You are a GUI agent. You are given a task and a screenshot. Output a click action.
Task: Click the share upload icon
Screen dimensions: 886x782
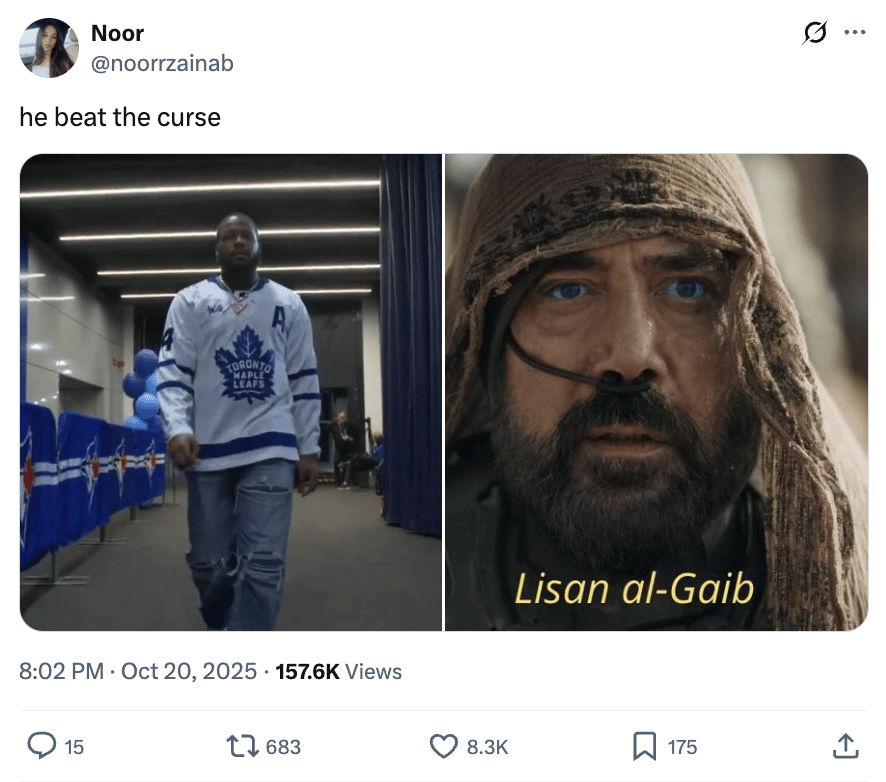[x=845, y=746]
